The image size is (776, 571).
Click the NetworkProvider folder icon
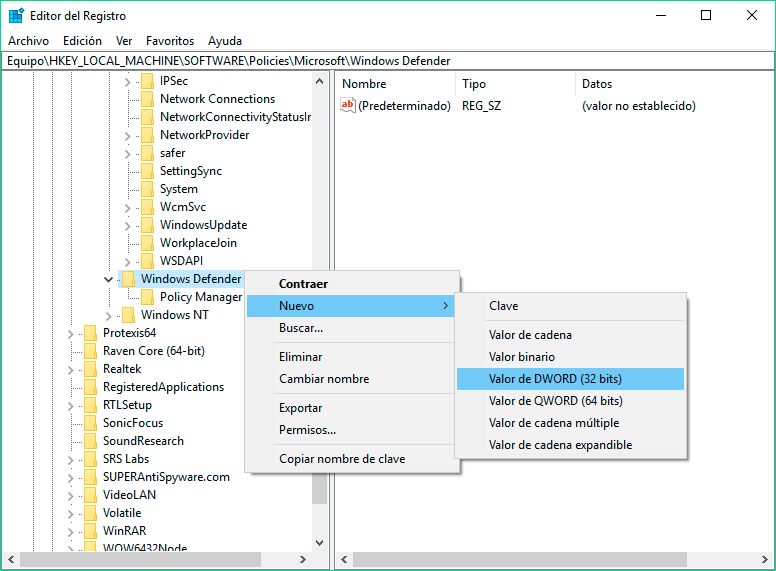coord(147,135)
